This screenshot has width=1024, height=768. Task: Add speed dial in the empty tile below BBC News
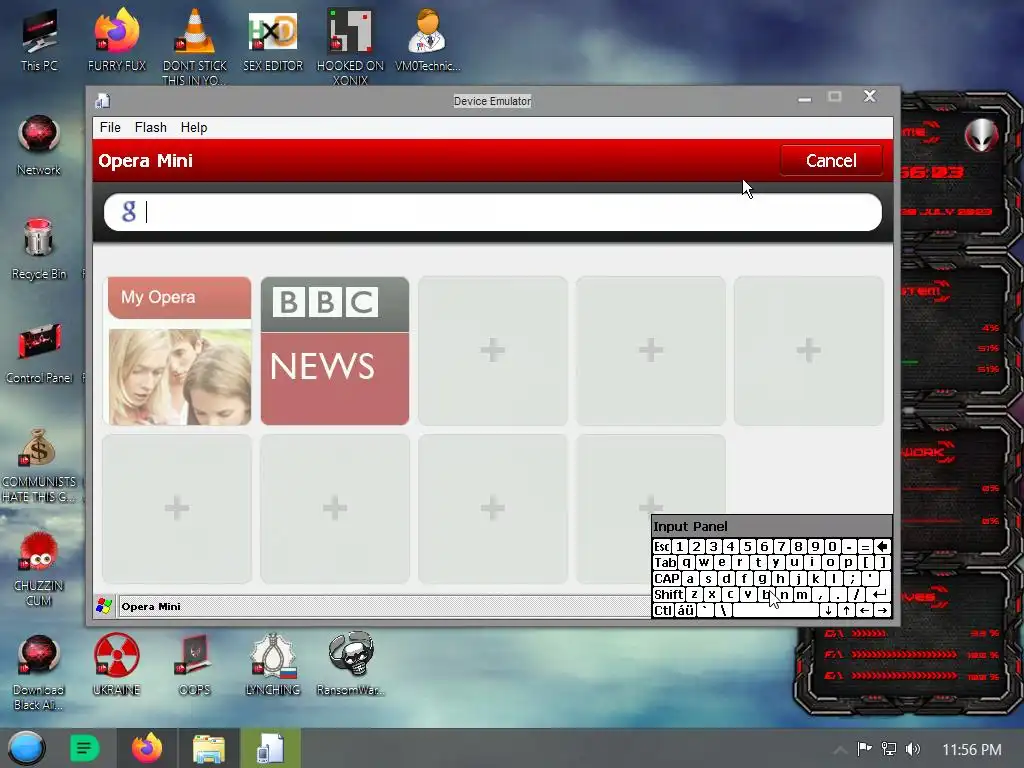click(335, 508)
